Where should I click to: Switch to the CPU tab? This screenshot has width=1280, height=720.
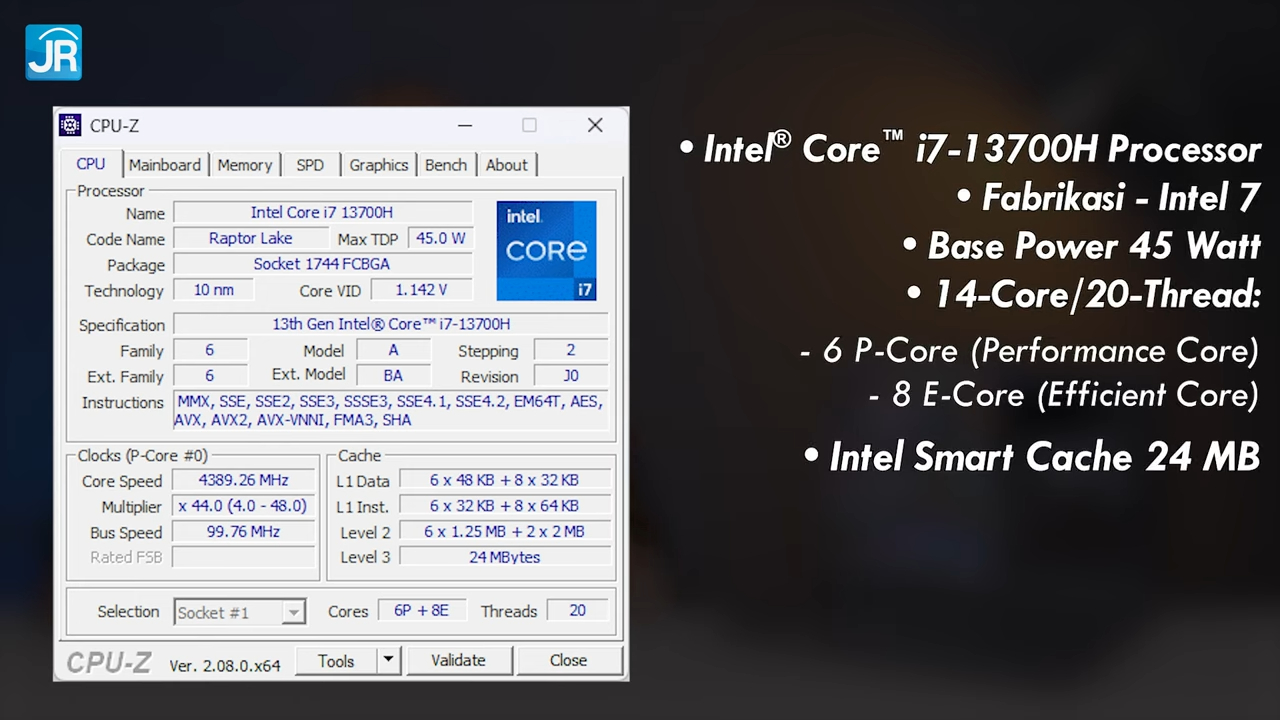91,164
